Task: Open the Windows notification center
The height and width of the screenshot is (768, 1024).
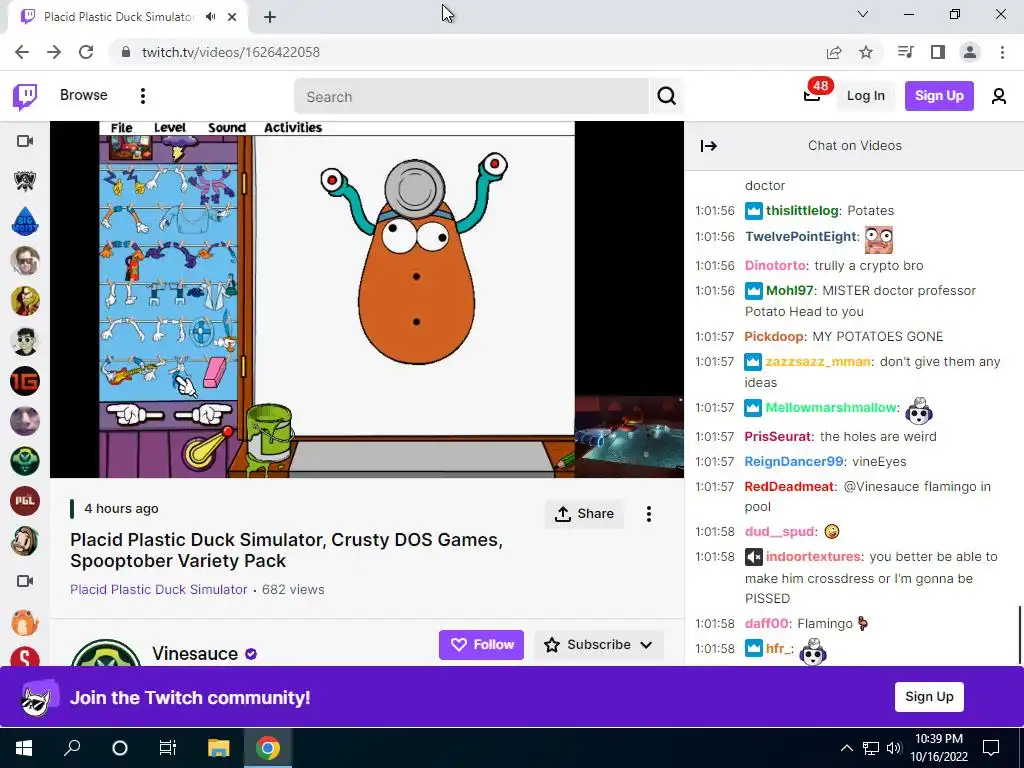Action: 991,748
